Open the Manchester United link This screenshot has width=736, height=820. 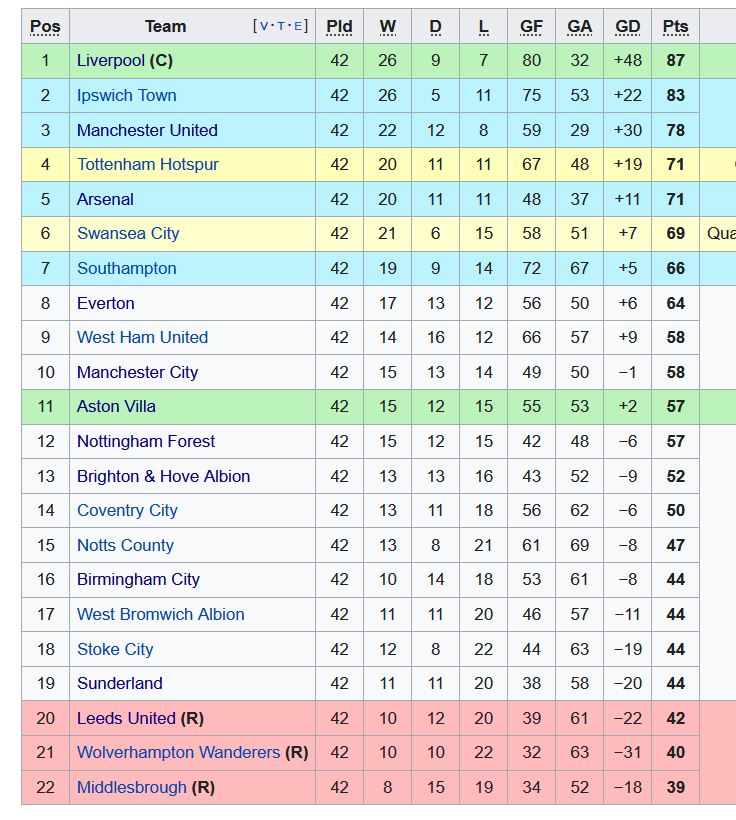click(147, 130)
